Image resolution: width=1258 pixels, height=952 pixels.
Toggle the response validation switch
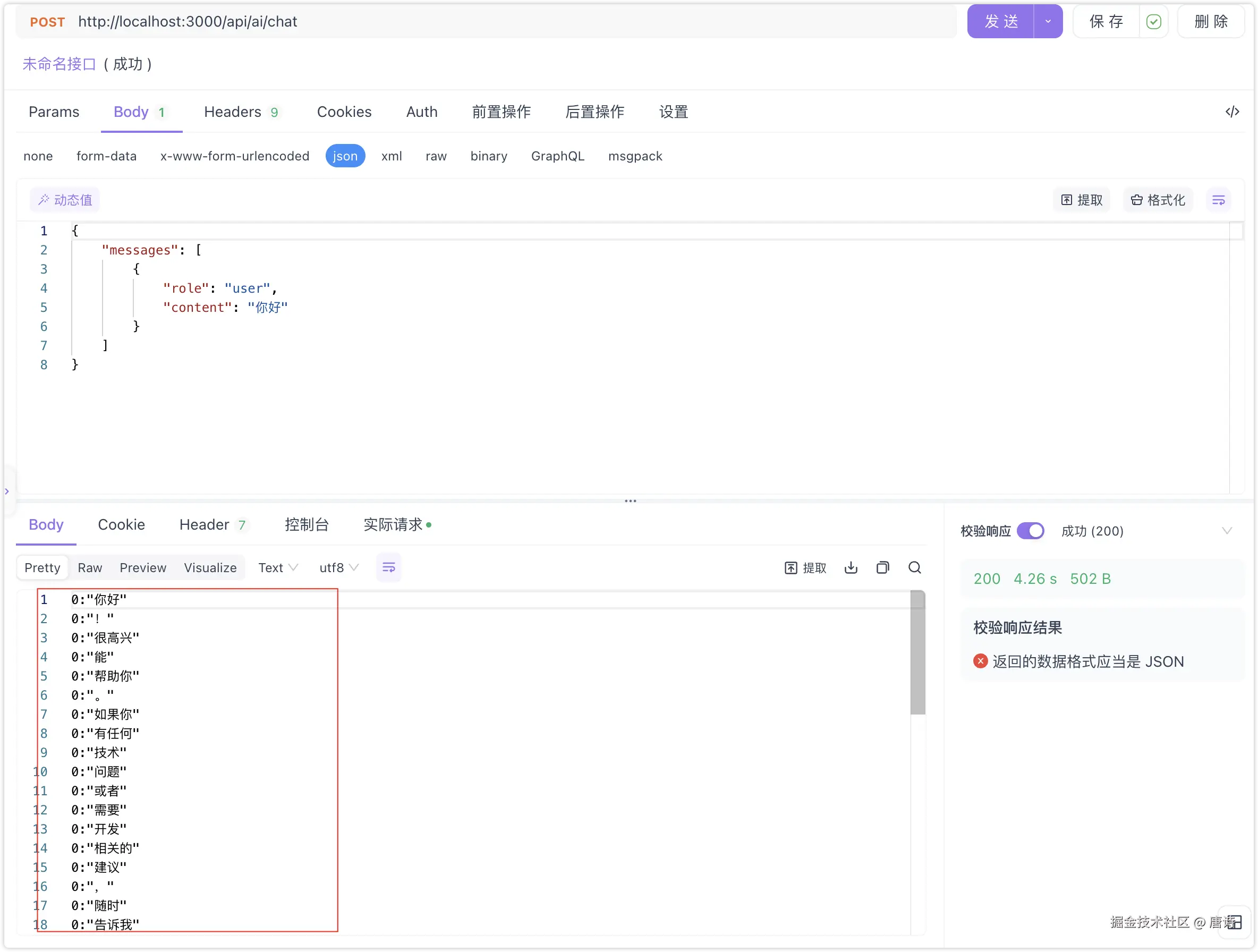1031,531
